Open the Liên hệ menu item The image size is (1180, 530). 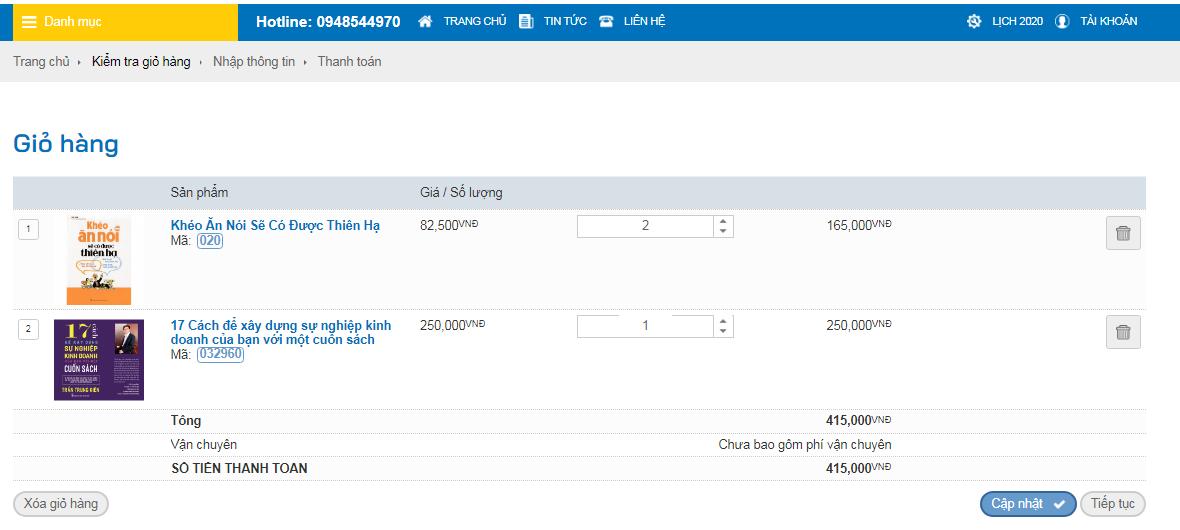tap(644, 21)
